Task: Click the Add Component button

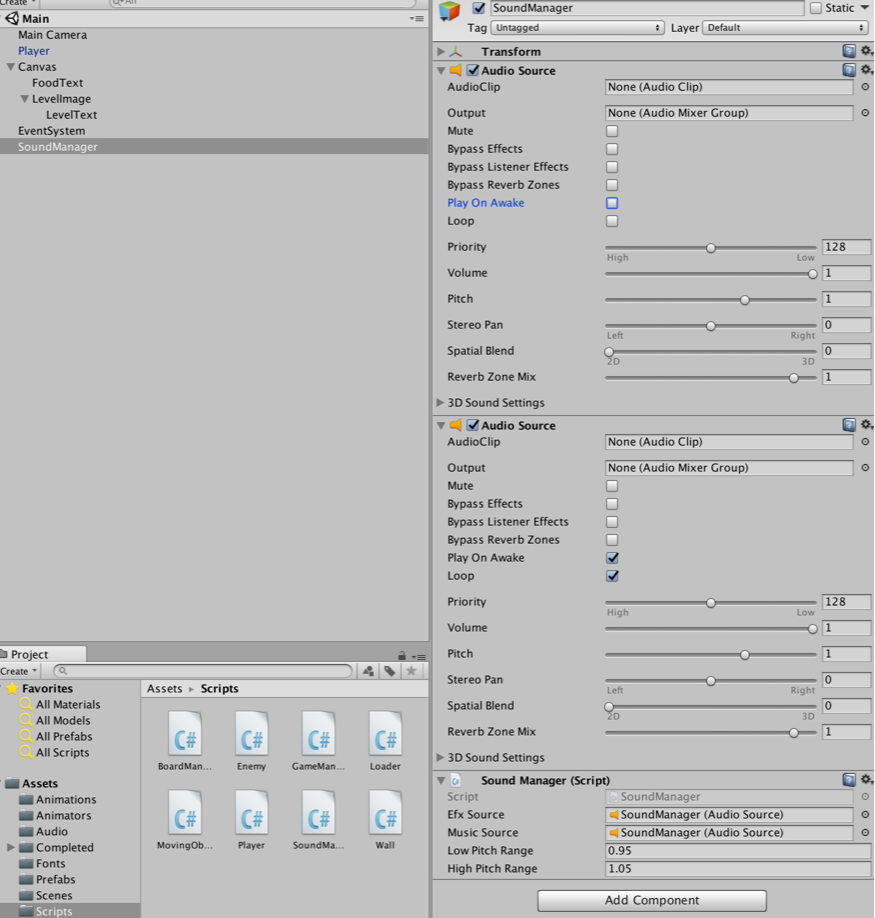Action: pyautogui.click(x=651, y=900)
